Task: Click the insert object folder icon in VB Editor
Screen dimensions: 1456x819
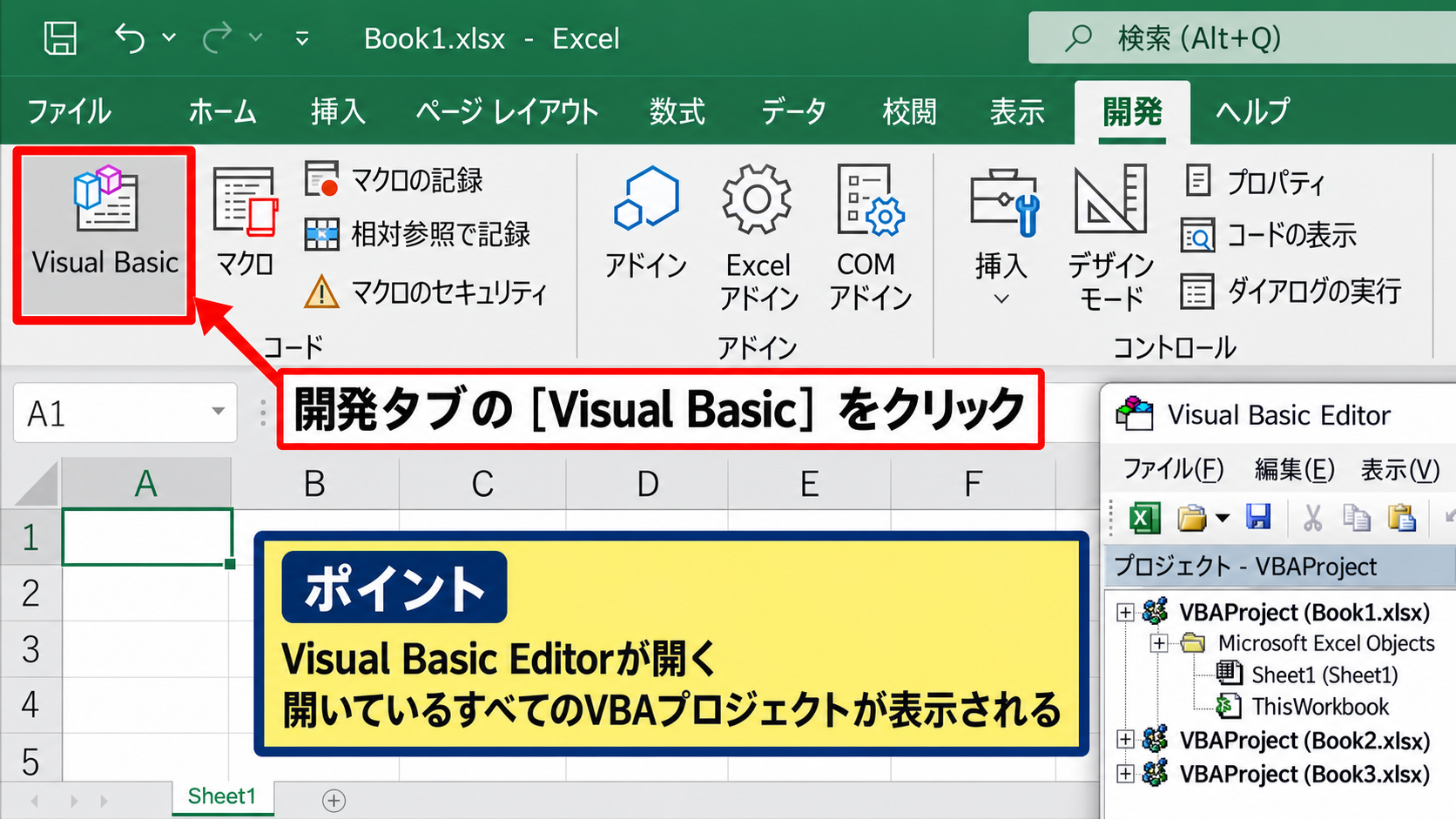Action: pos(1192,518)
